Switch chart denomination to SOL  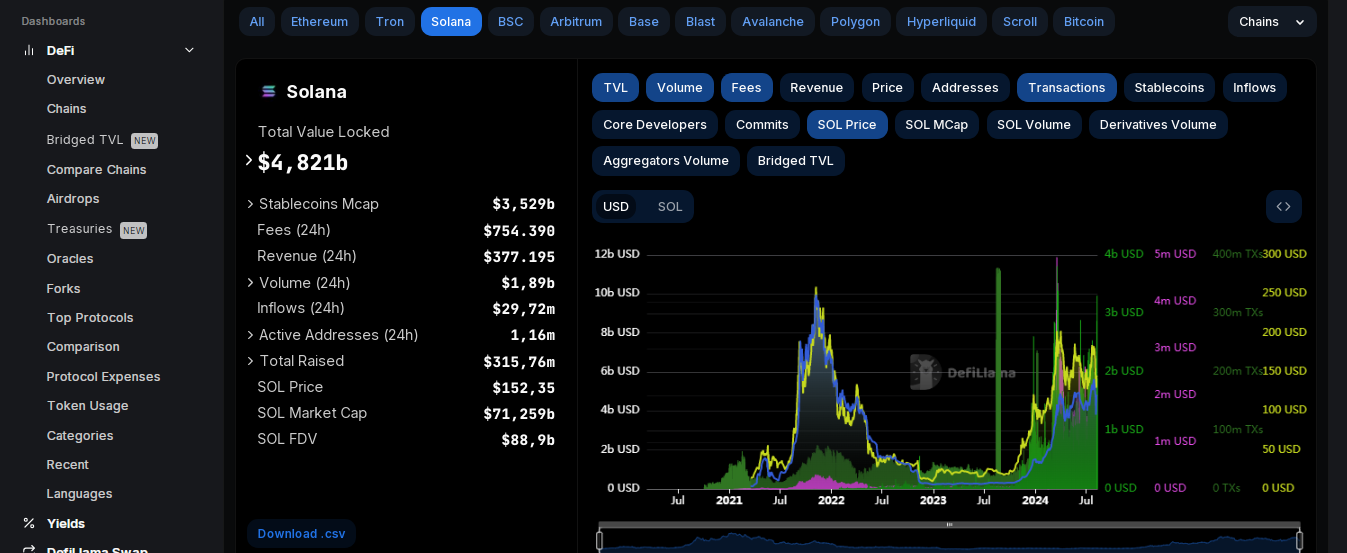(670, 207)
